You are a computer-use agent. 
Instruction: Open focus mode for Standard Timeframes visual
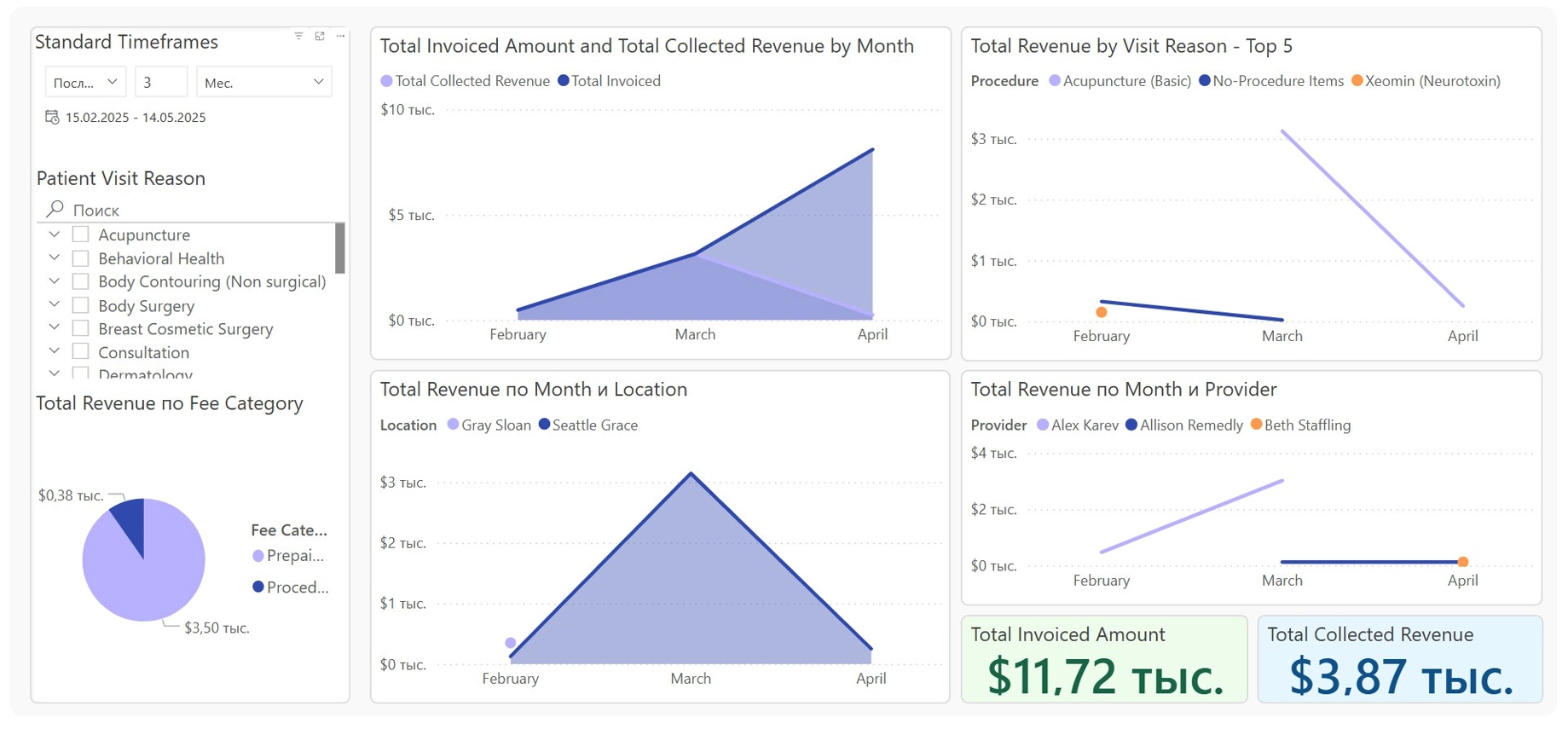(320, 36)
